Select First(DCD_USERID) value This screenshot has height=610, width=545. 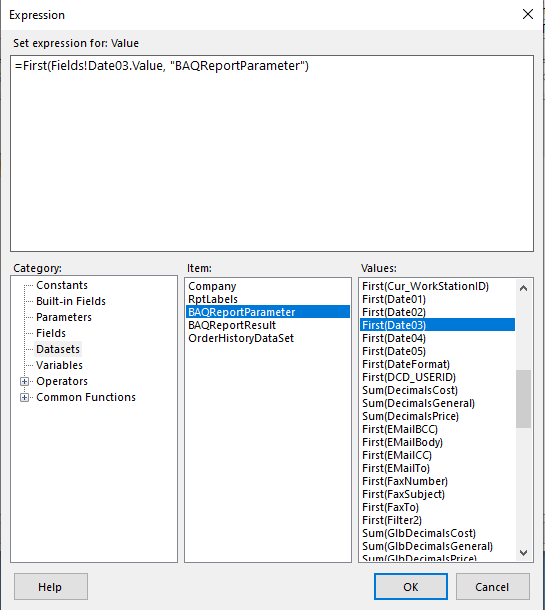pyautogui.click(x=437, y=377)
